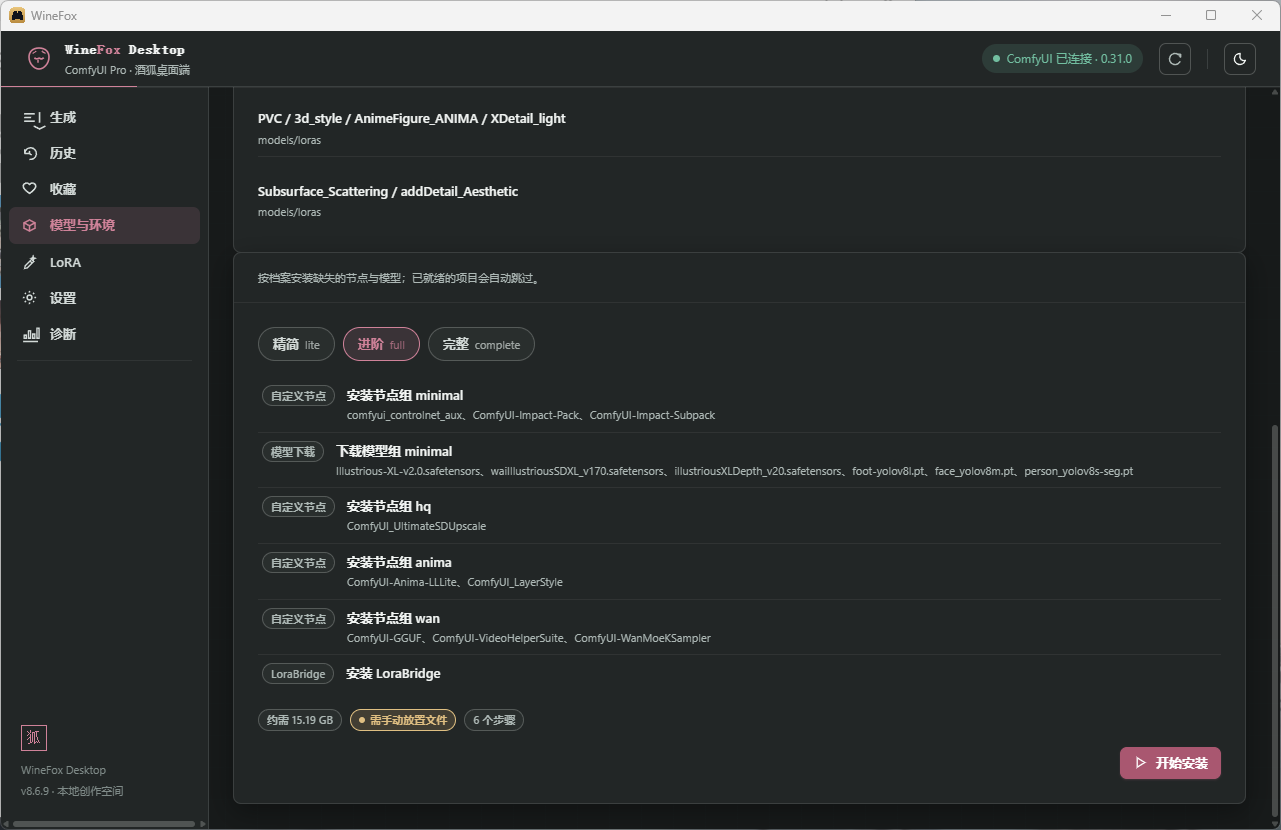Click the 狐 fox badge icon in sidebar footer
Screen dimensions: 1281x830
coord(34,738)
